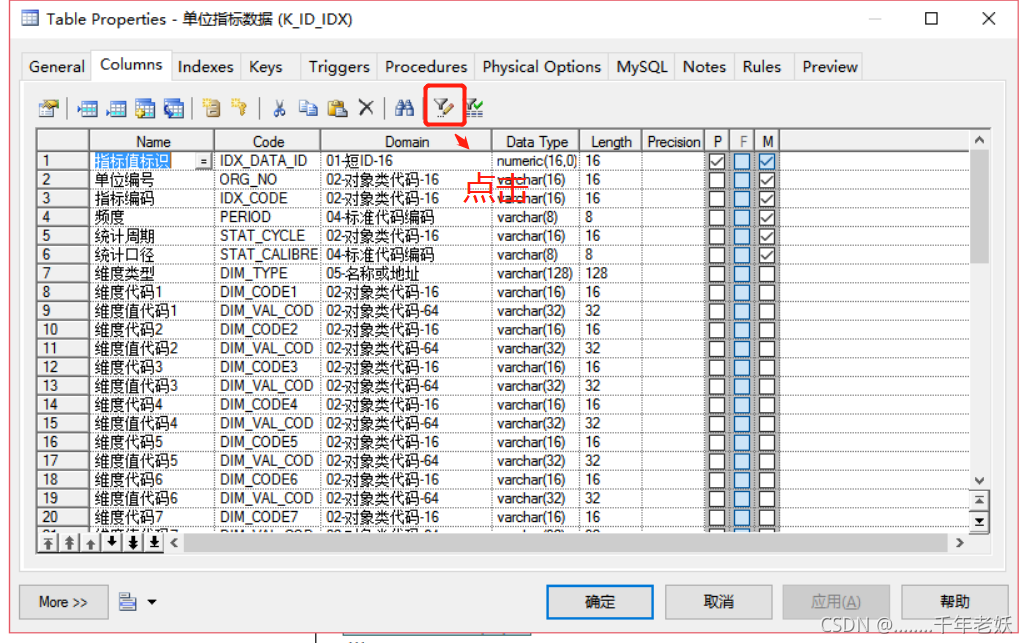Toggle Mandatory checkbox for the STAT_CYCLE row

[767, 236]
